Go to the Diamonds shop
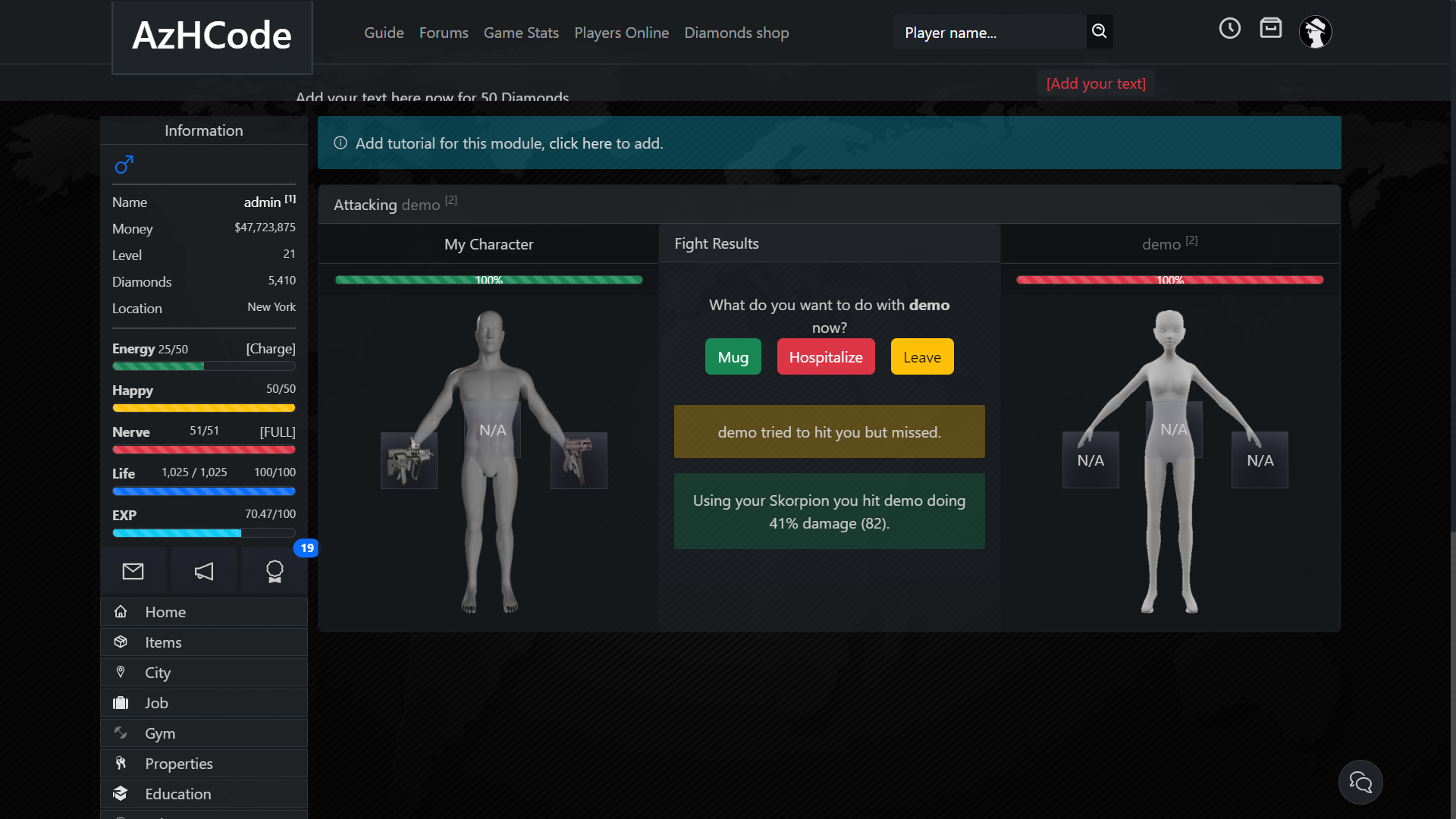Viewport: 1456px width, 819px height. [x=736, y=33]
